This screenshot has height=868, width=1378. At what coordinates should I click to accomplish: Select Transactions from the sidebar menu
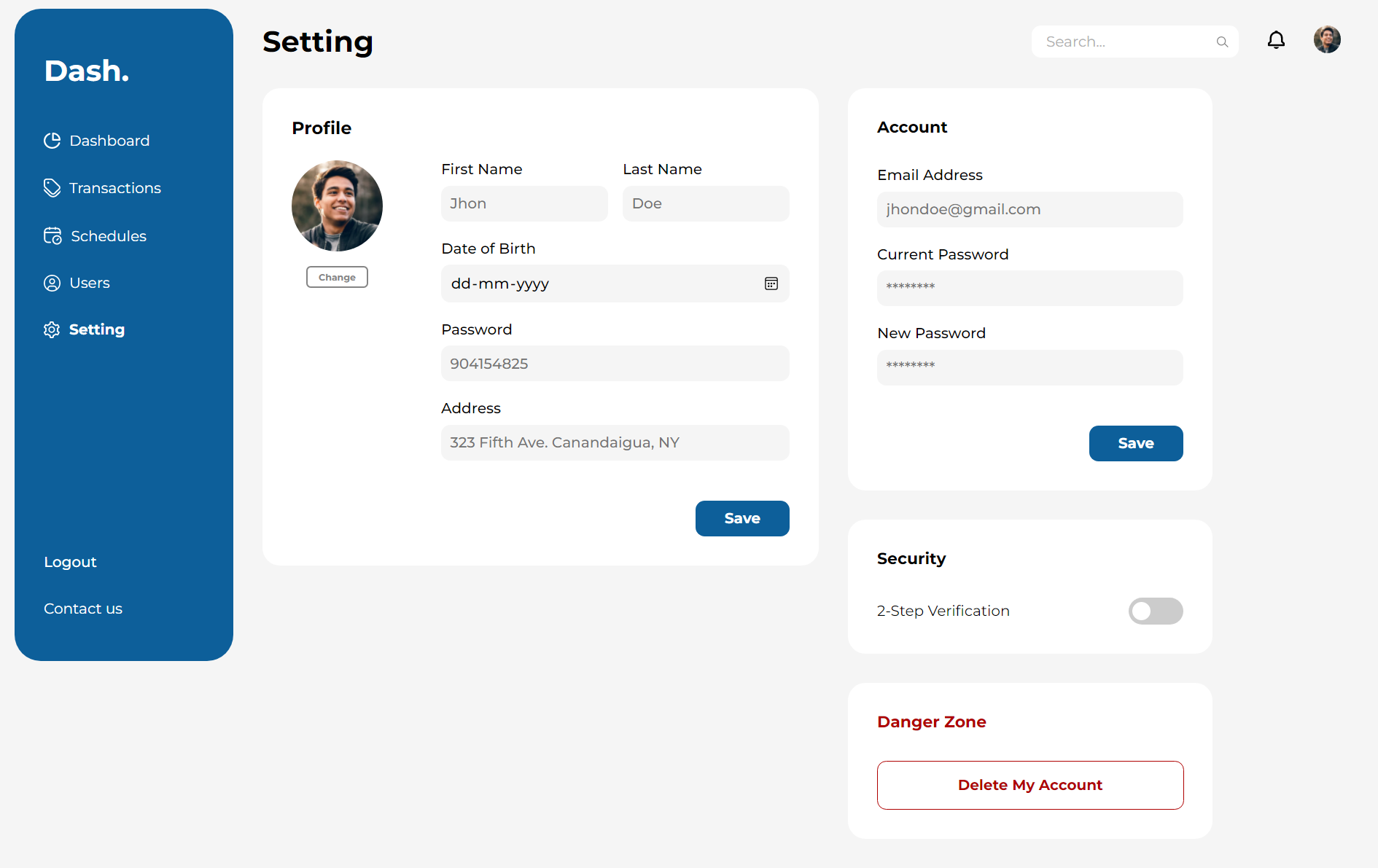[x=114, y=187]
